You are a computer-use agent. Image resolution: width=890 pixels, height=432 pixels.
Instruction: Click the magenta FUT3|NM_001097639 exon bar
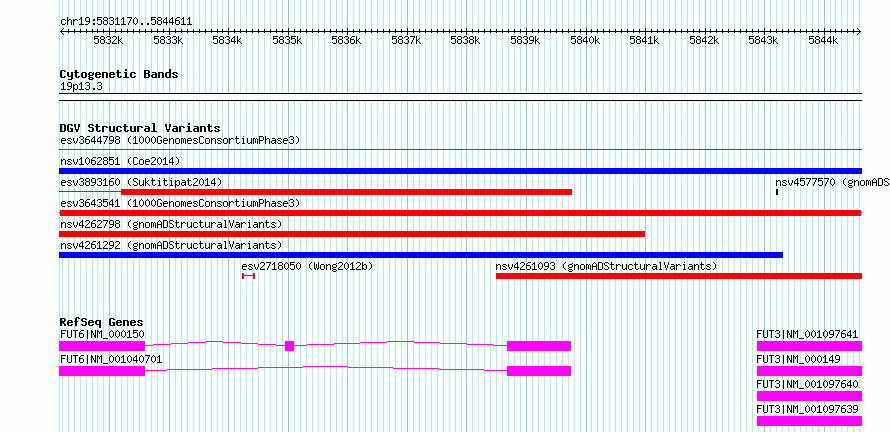click(x=809, y=421)
